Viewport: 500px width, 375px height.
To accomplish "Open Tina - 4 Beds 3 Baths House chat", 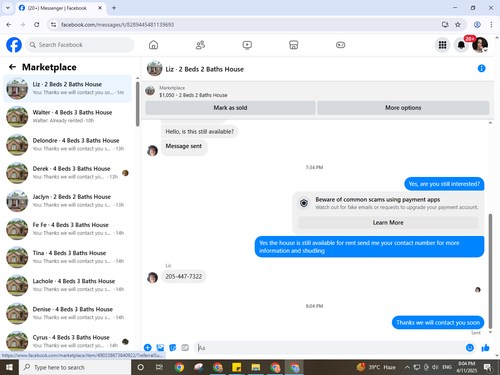I will coord(67,257).
